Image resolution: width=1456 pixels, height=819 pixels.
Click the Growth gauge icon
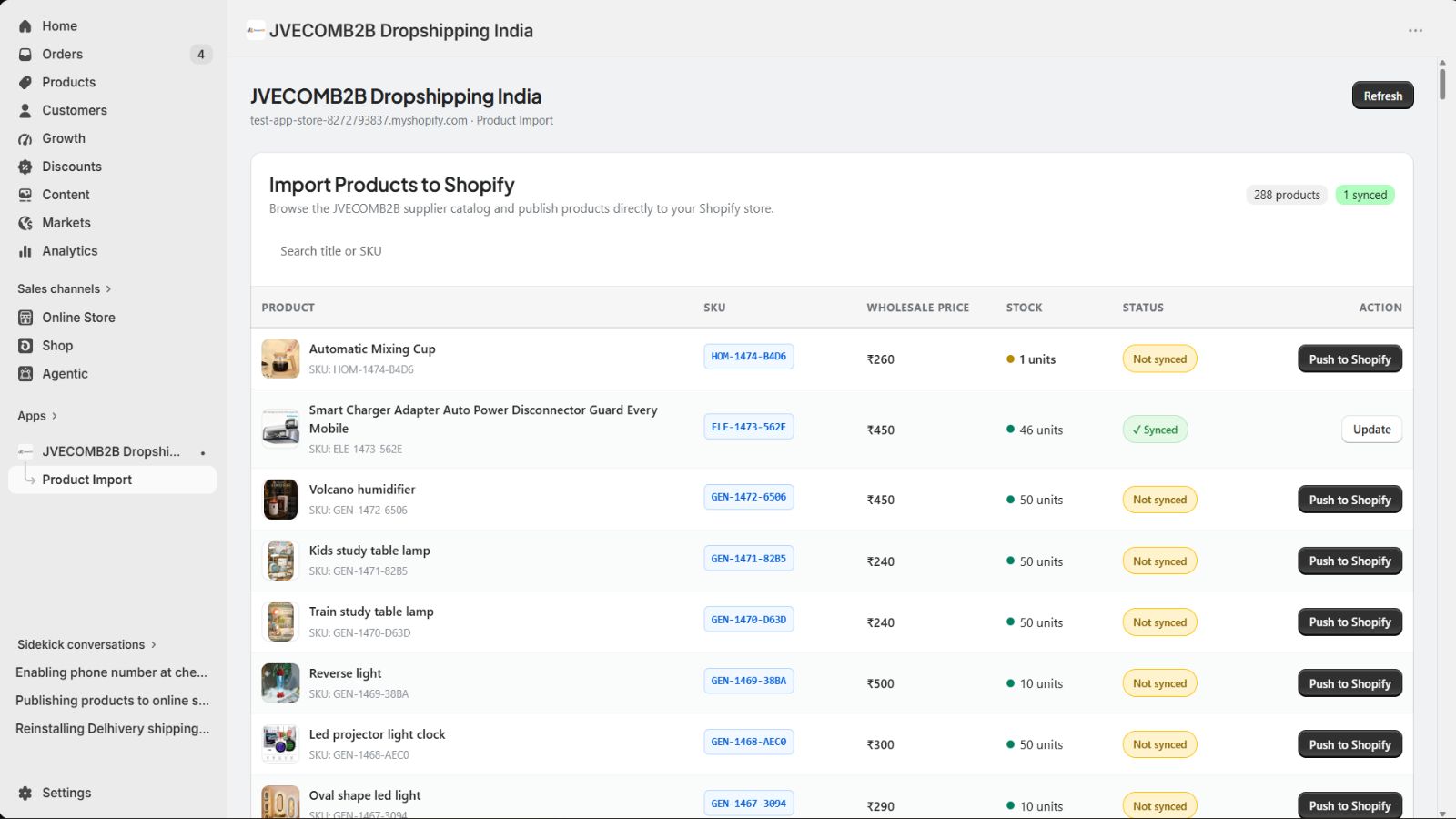pos(25,139)
